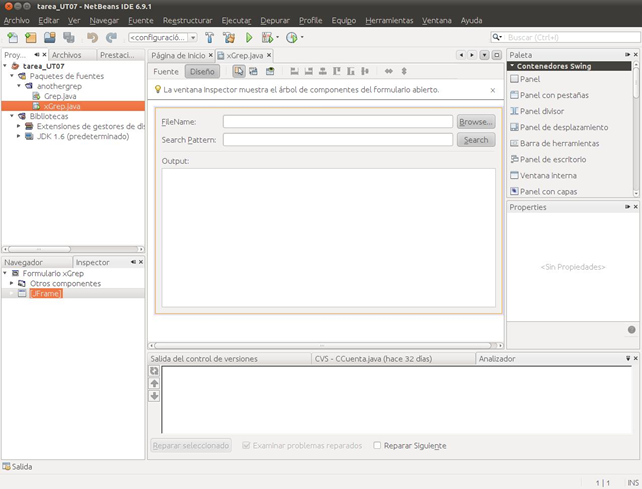The height and width of the screenshot is (489, 642).
Task: Open the Archivo menu
Action: pyautogui.click(x=17, y=20)
